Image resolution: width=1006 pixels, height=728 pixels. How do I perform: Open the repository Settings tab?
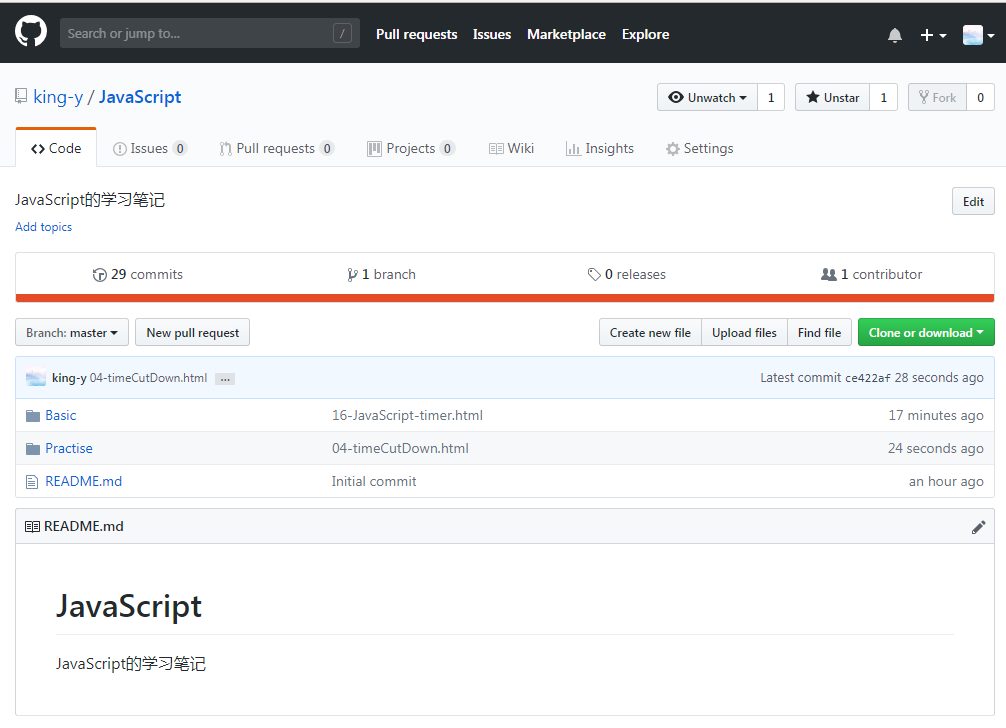pyautogui.click(x=699, y=149)
